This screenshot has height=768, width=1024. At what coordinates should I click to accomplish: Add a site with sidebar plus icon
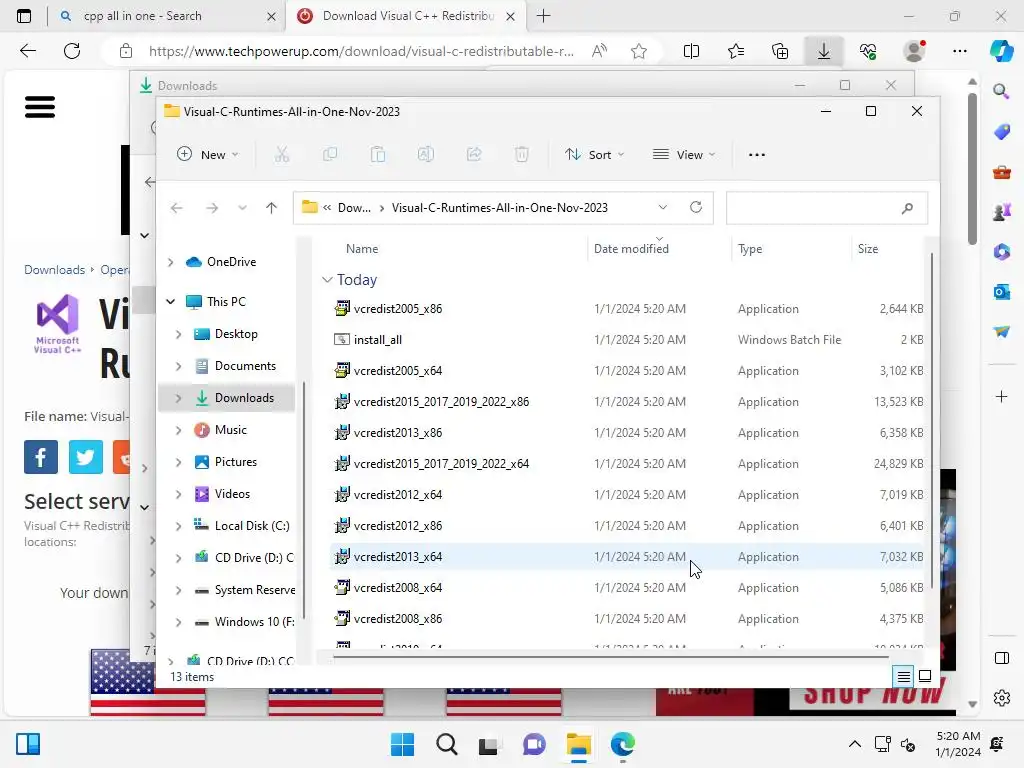[x=1001, y=396]
